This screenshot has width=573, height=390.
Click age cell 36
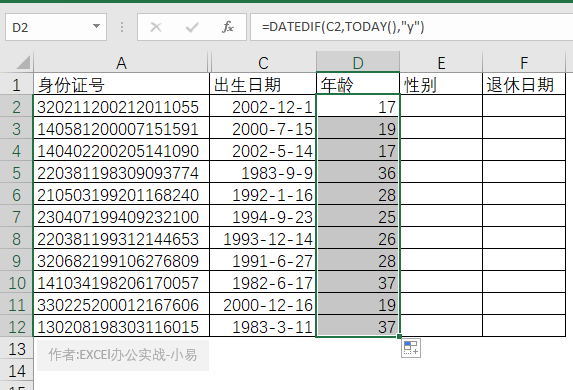tap(358, 172)
